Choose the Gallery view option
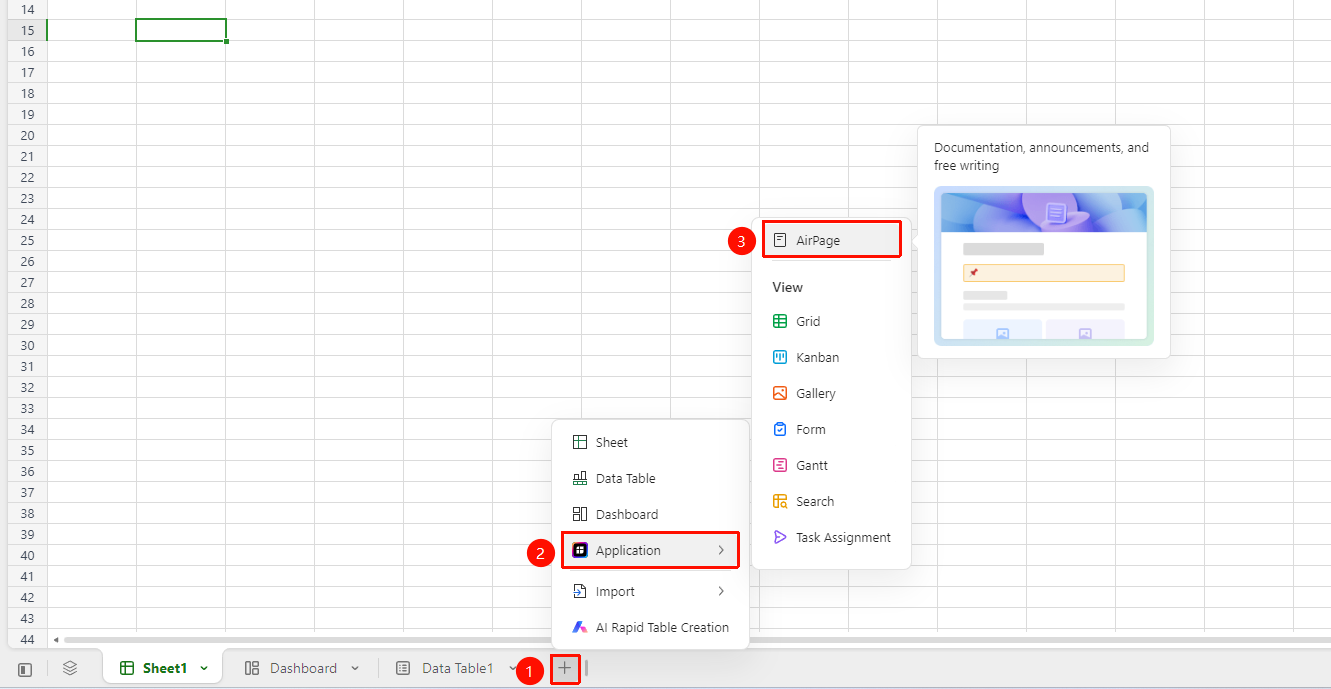This screenshot has height=689, width=1331. [831, 393]
